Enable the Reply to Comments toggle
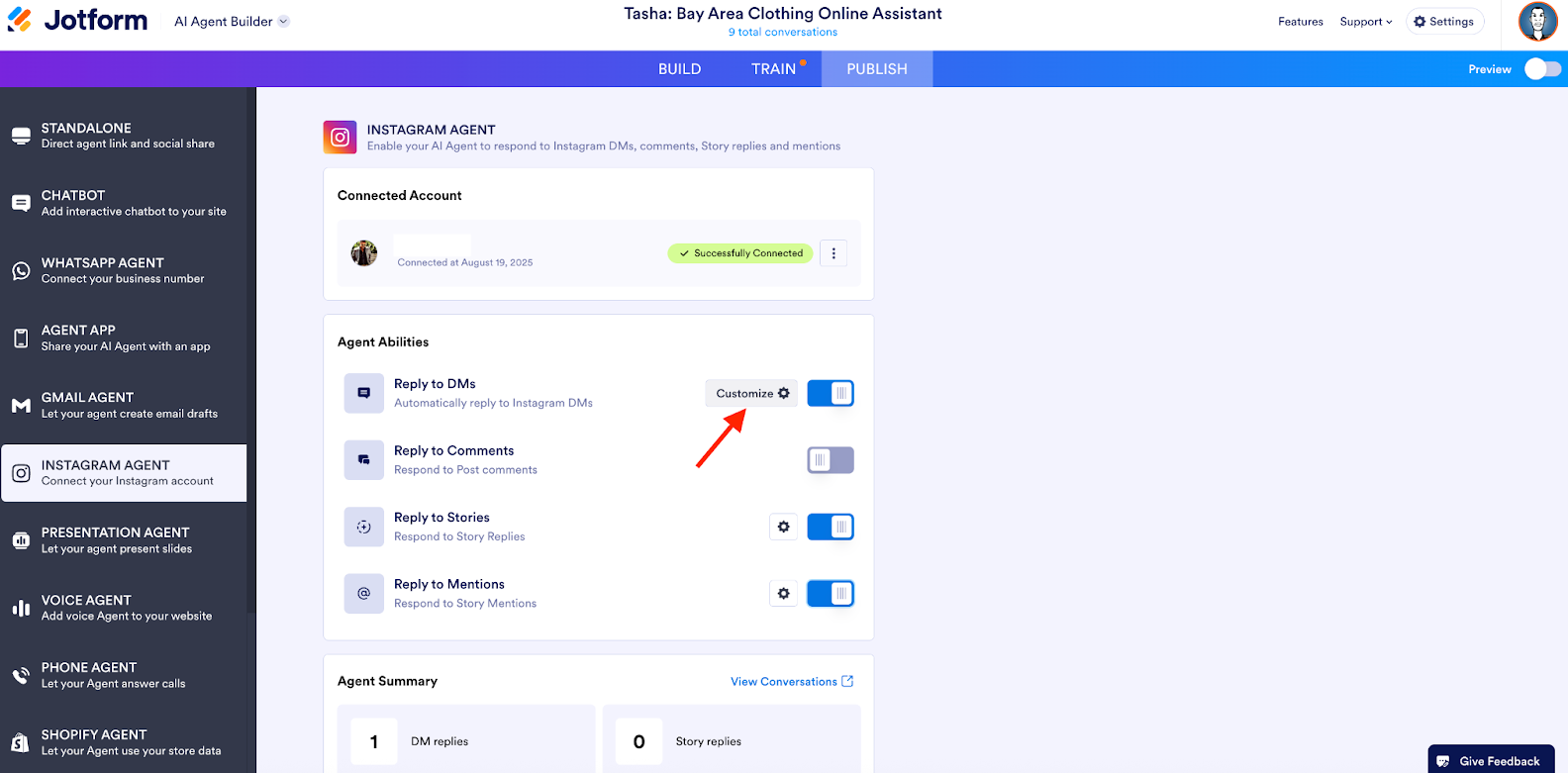This screenshot has width=1568, height=773. tap(831, 460)
